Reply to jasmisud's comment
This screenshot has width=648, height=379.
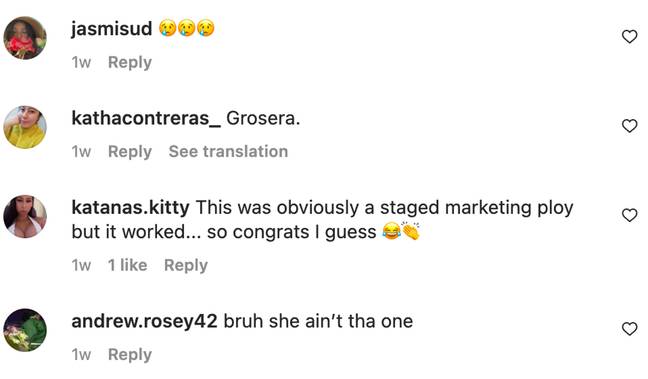tap(130, 62)
